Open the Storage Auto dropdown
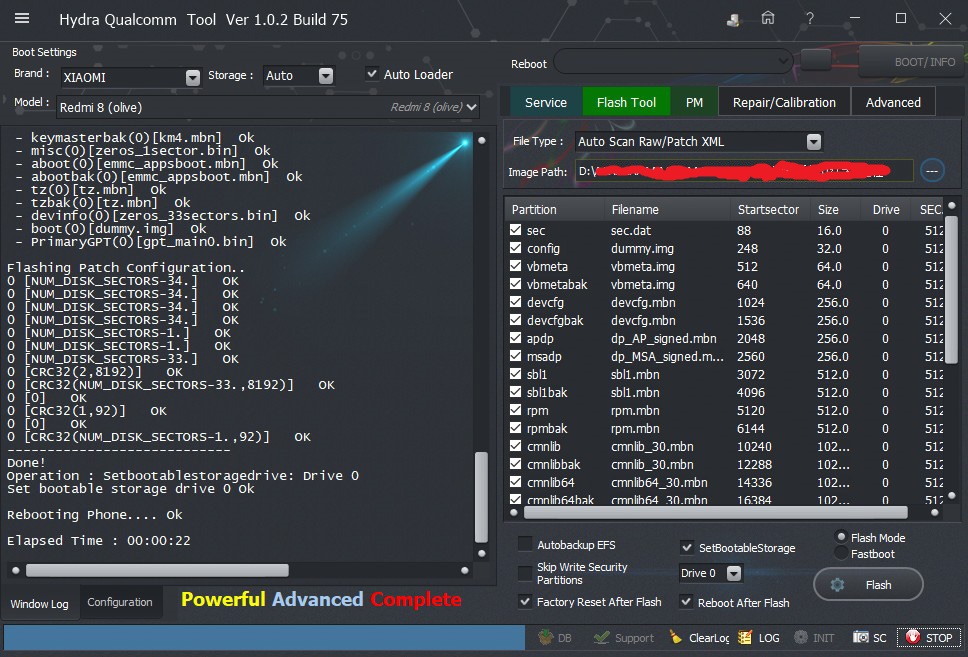The image size is (968, 657). tap(326, 75)
